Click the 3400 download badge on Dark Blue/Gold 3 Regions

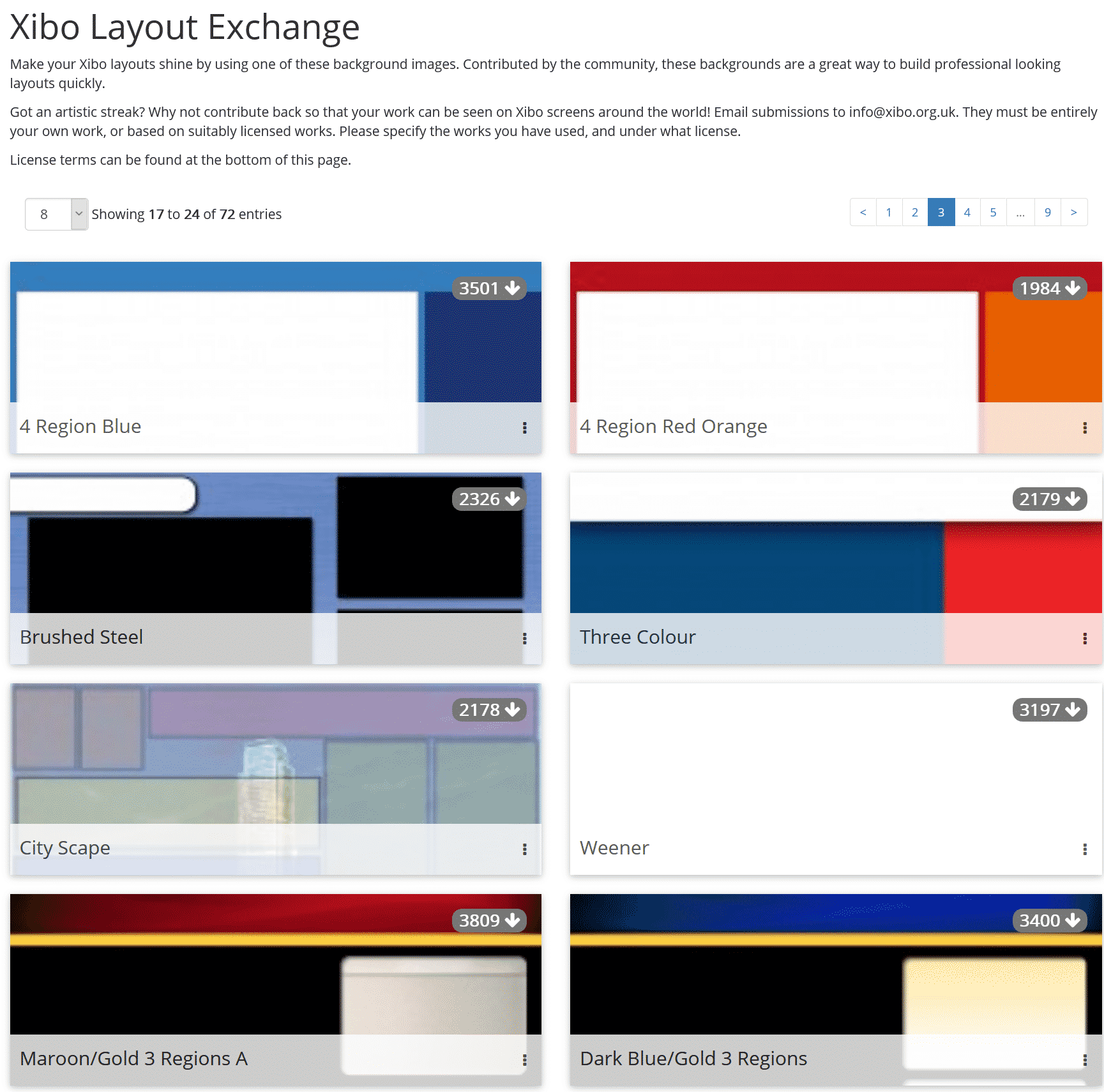(x=1050, y=920)
